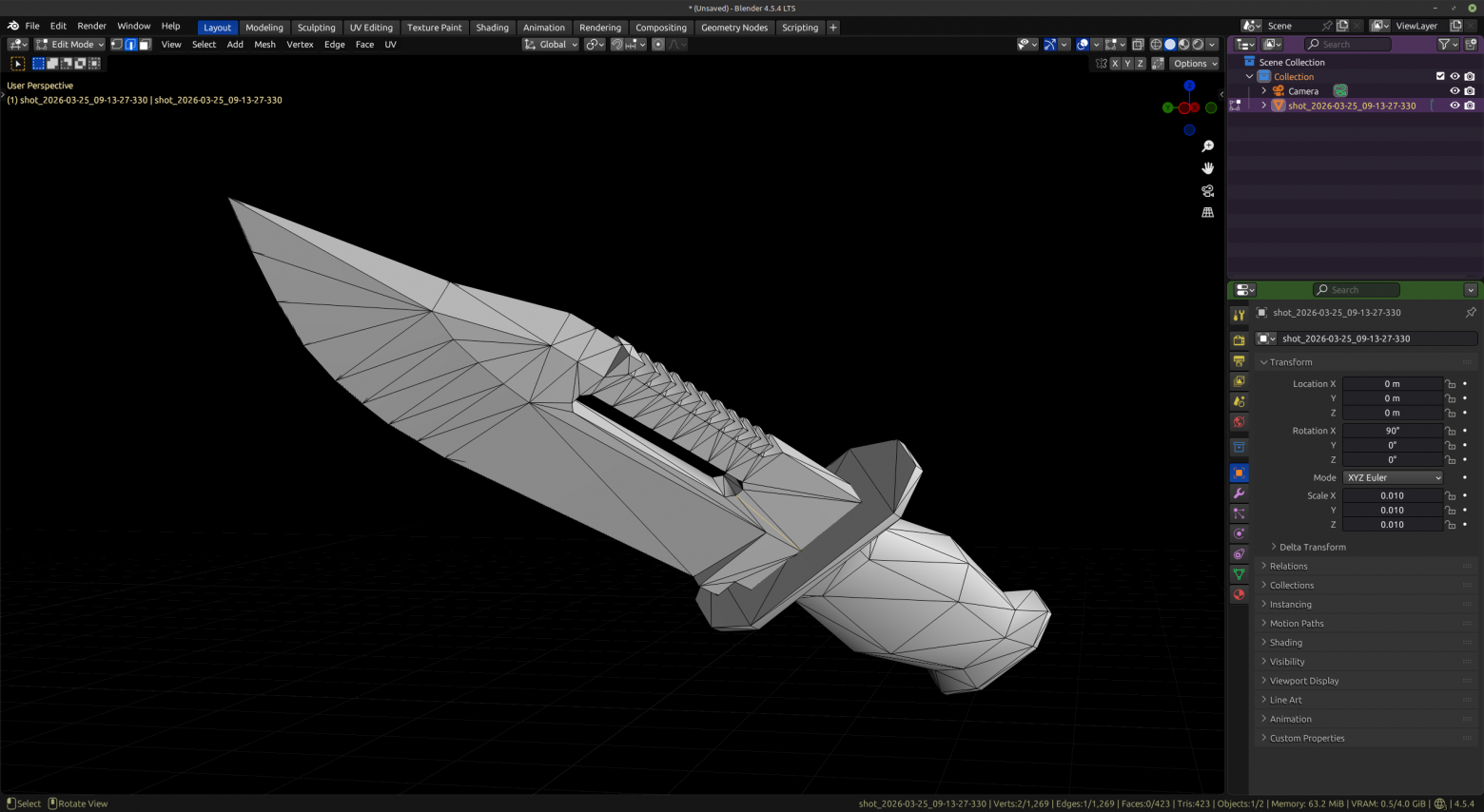Switch to the Shading workspace tab
Viewport: 1484px width, 812px height.
(492, 28)
